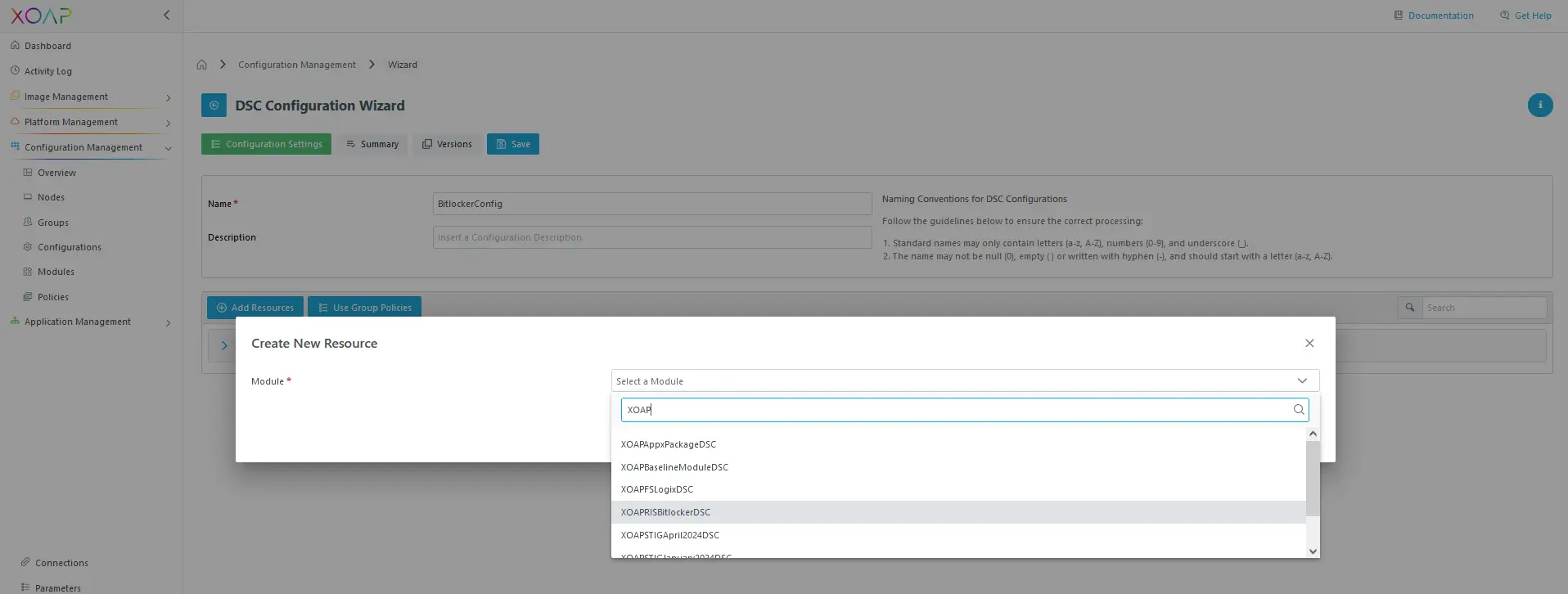Image resolution: width=1568 pixels, height=594 pixels.
Task: Collapse the sidebar with the chevron
Action: click(x=167, y=15)
